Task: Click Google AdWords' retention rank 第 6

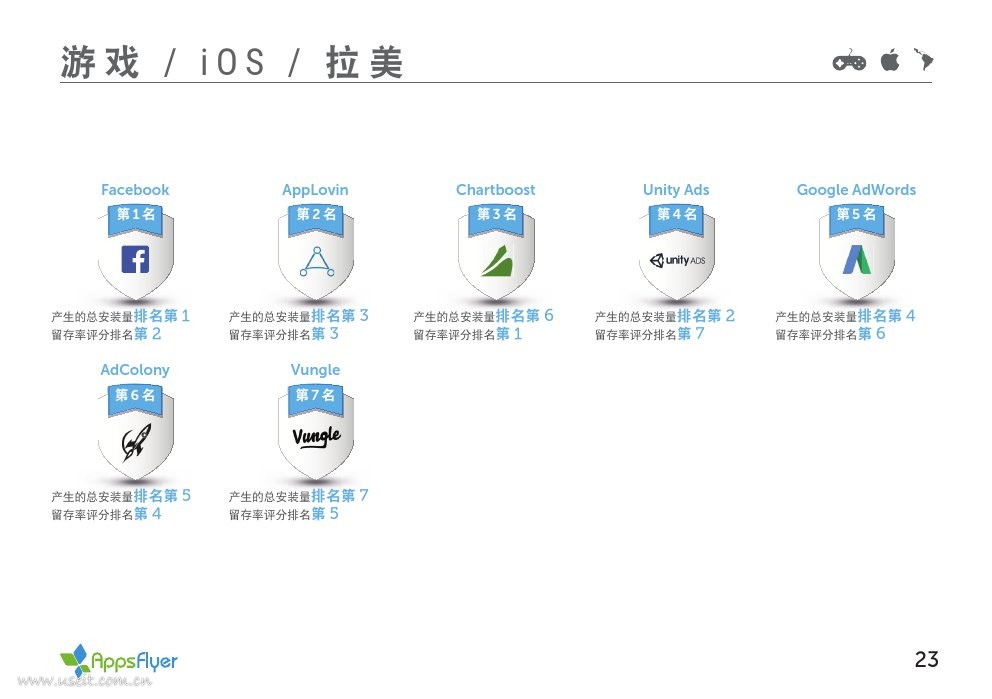Action: (x=872, y=333)
